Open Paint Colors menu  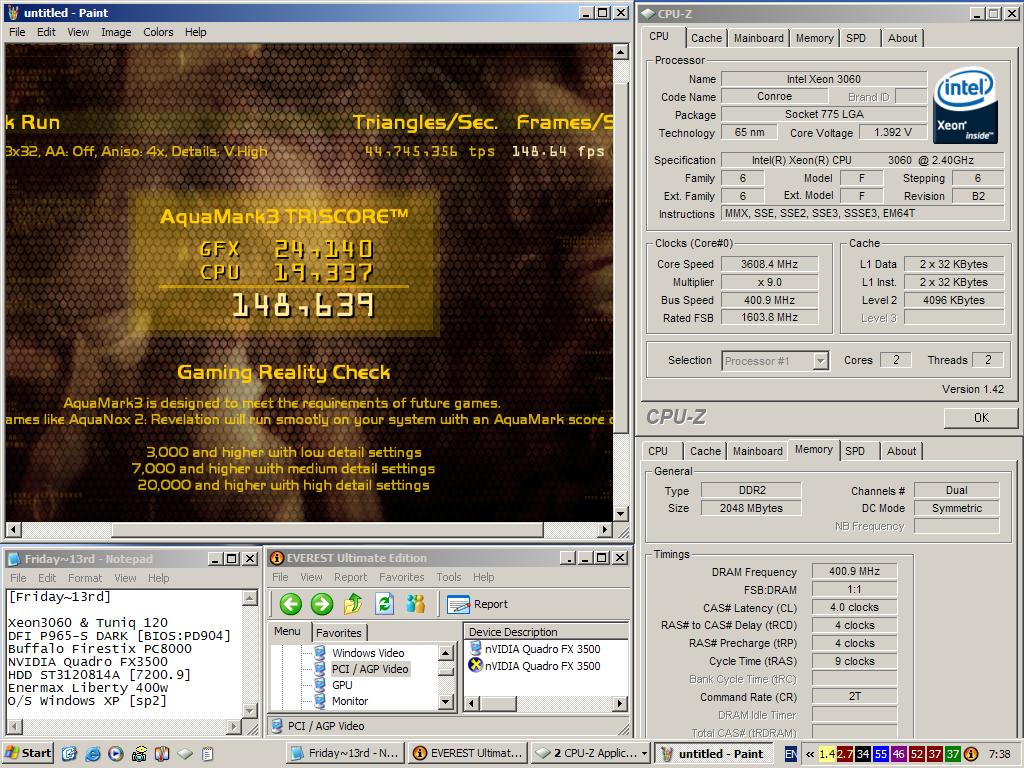point(158,32)
